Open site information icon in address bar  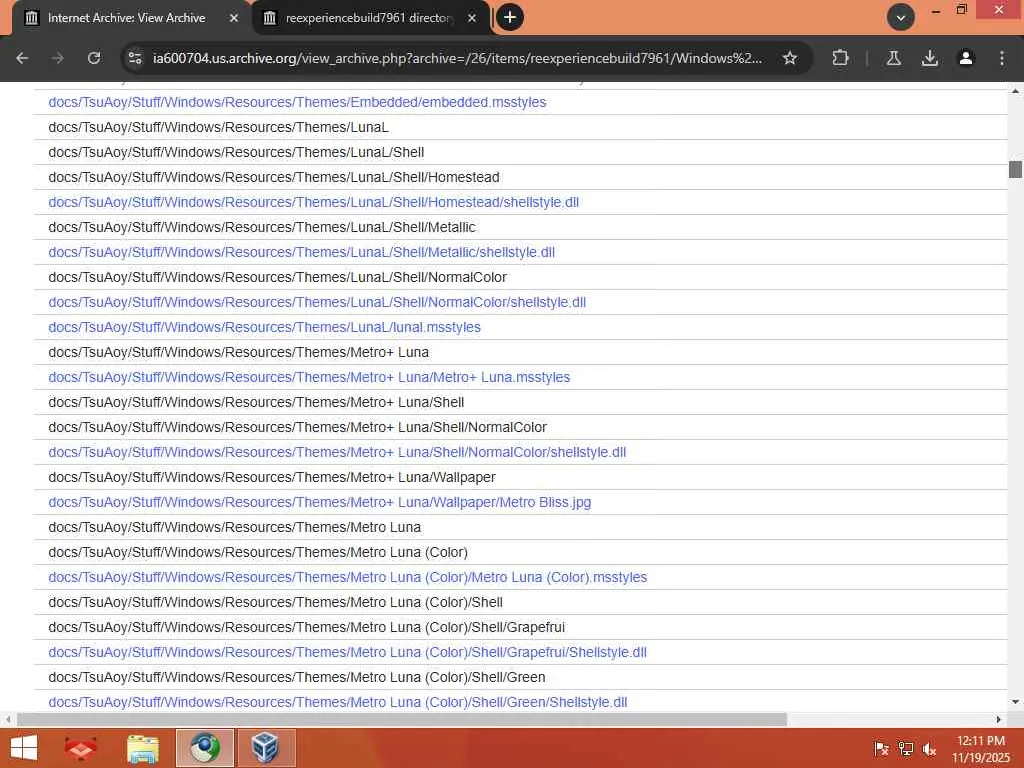pyautogui.click(x=135, y=58)
